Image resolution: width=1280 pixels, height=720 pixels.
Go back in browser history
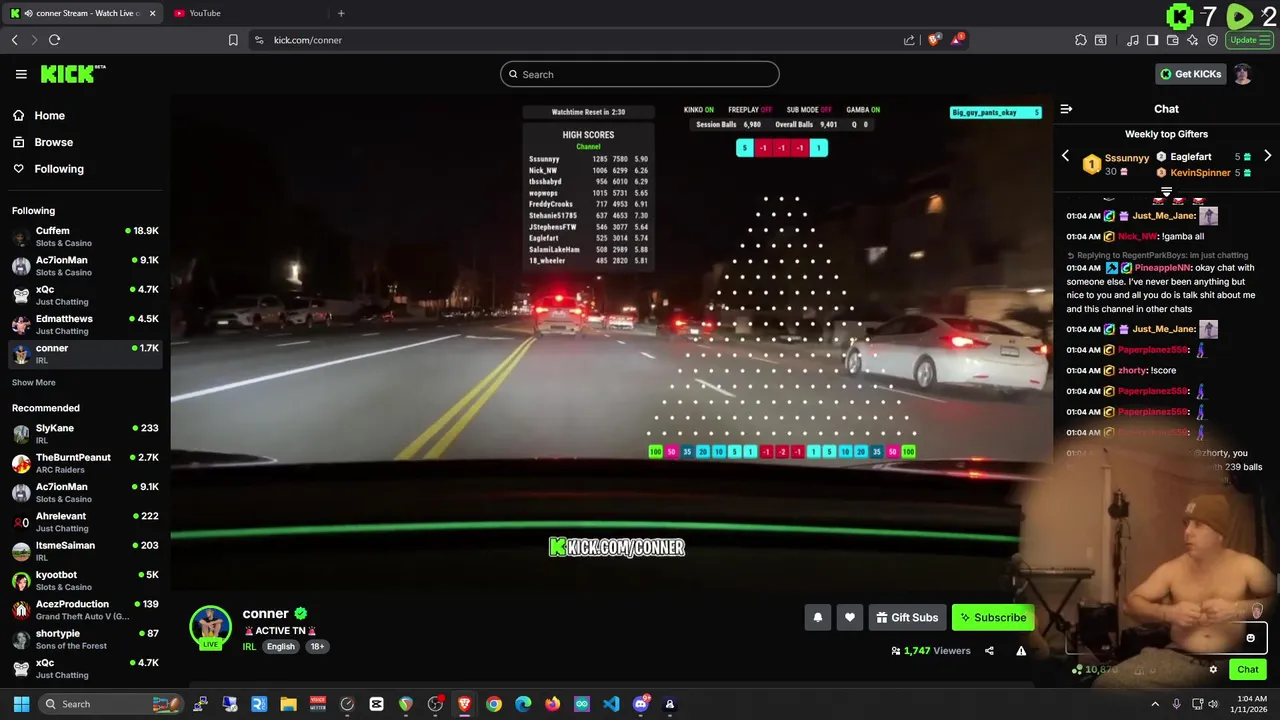pos(14,40)
